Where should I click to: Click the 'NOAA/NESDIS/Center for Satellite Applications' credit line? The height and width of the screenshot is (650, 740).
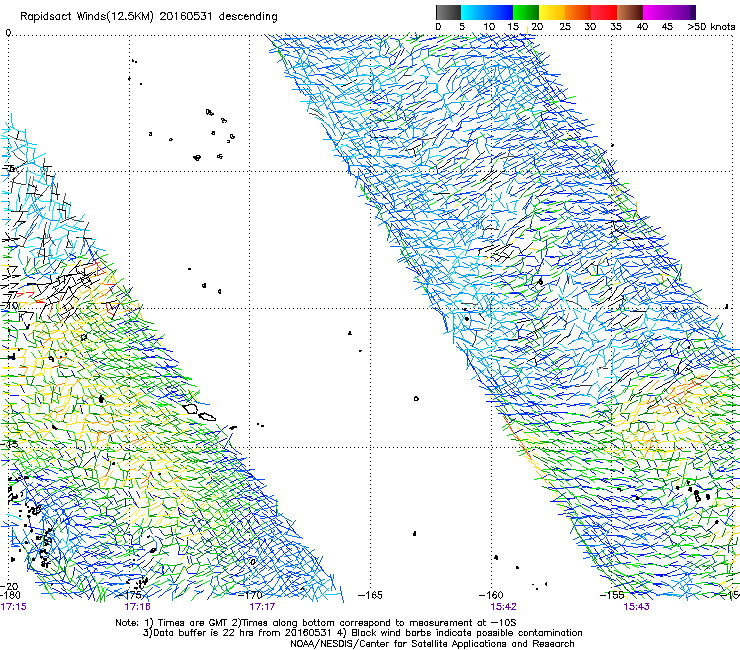click(x=432, y=644)
